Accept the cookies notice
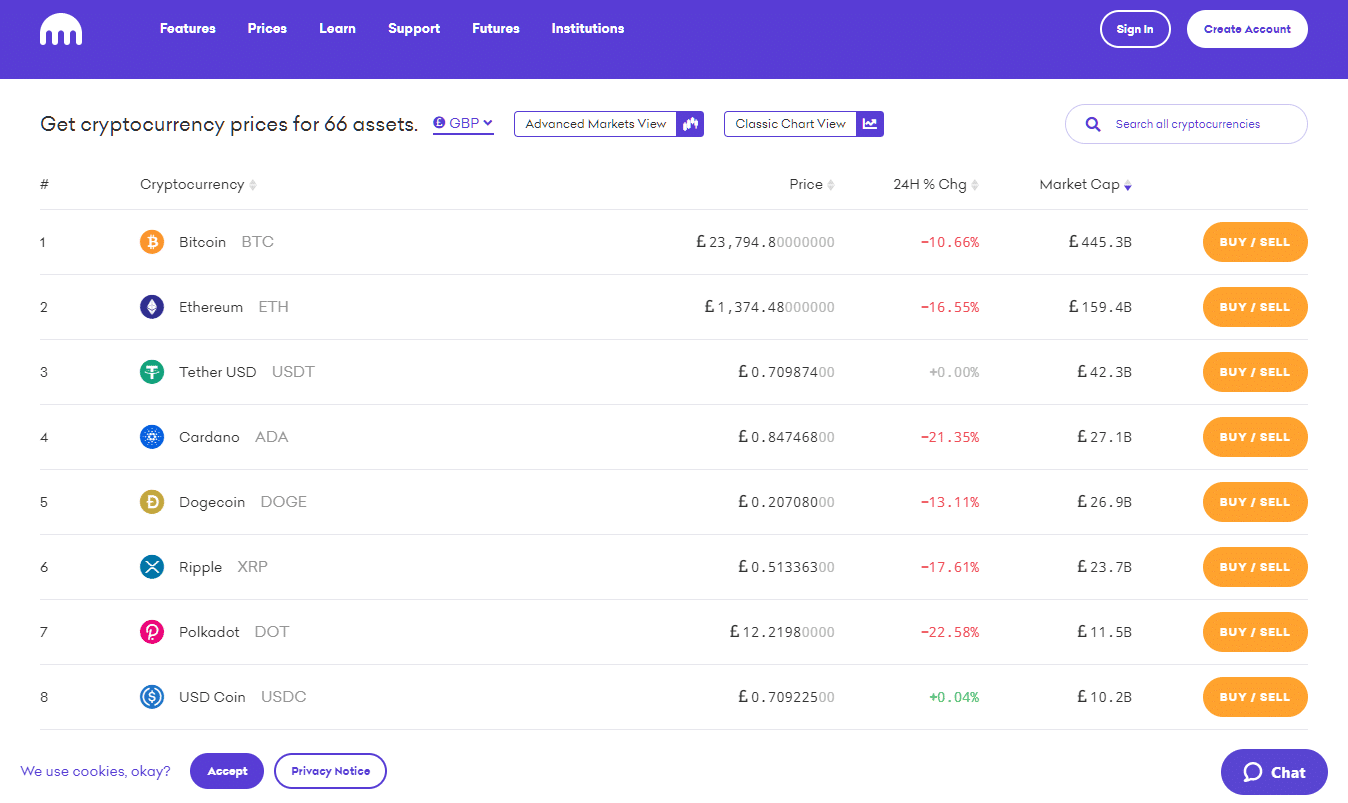 point(227,771)
